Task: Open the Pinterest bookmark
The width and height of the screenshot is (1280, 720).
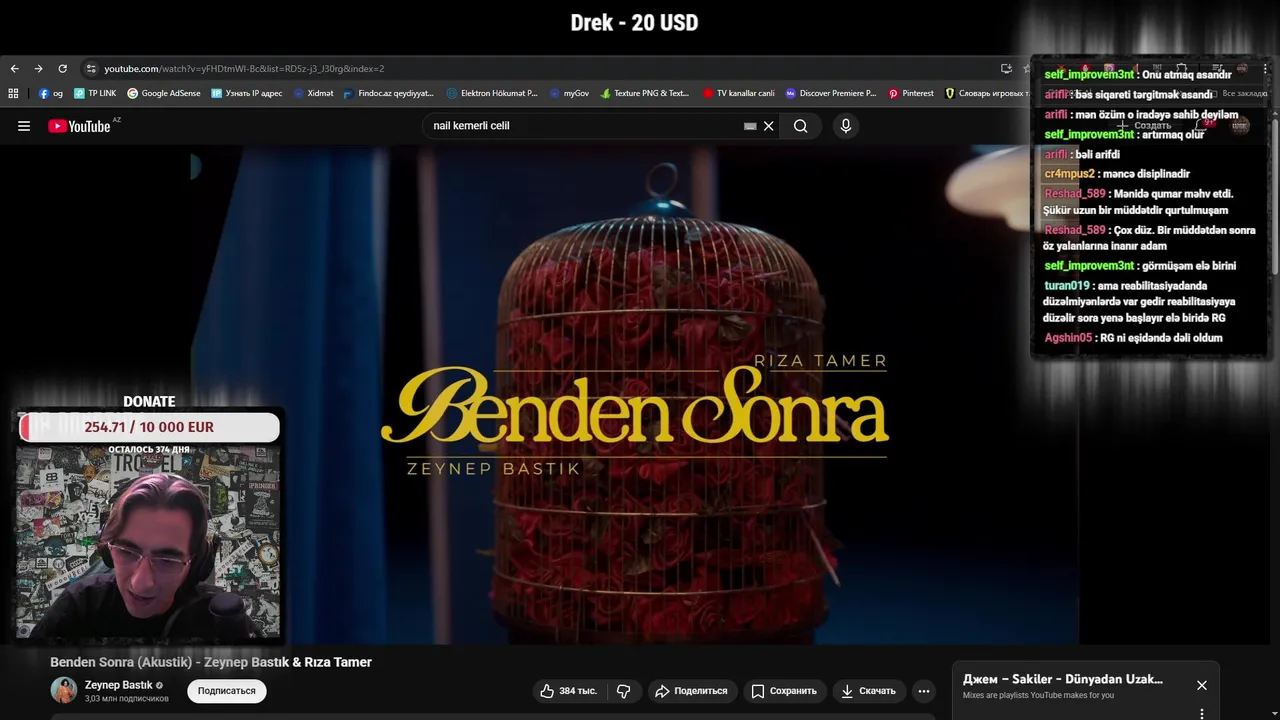Action: coord(911,93)
